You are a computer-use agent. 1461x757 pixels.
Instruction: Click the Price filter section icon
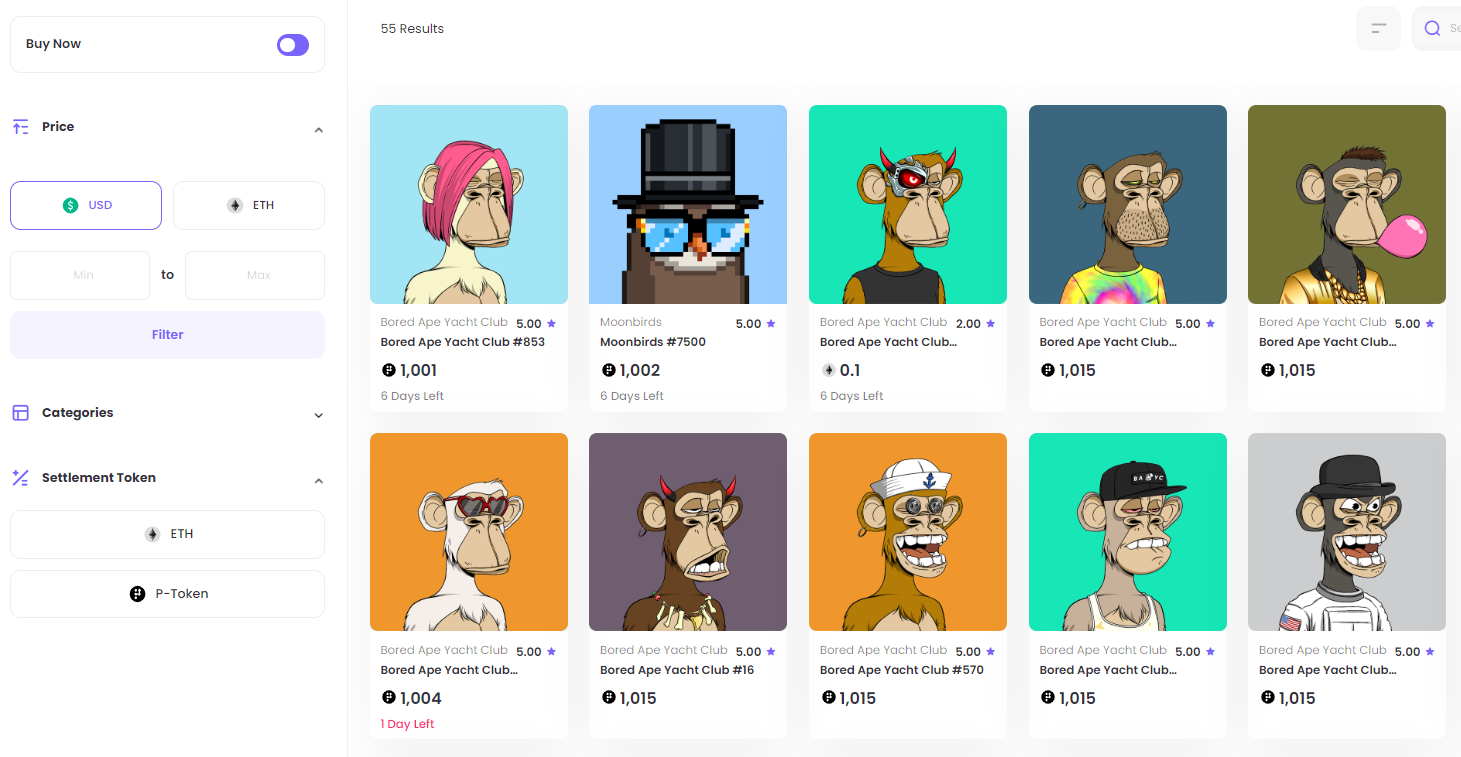20,127
